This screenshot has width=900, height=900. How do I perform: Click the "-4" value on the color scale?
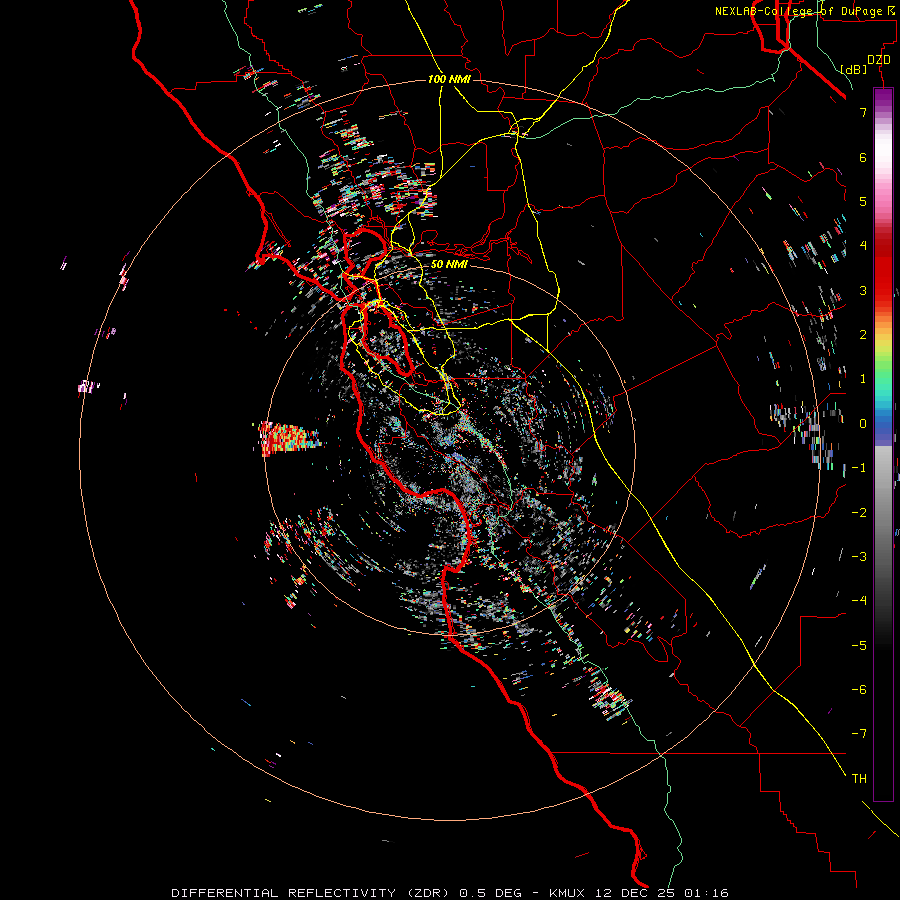pyautogui.click(x=859, y=601)
